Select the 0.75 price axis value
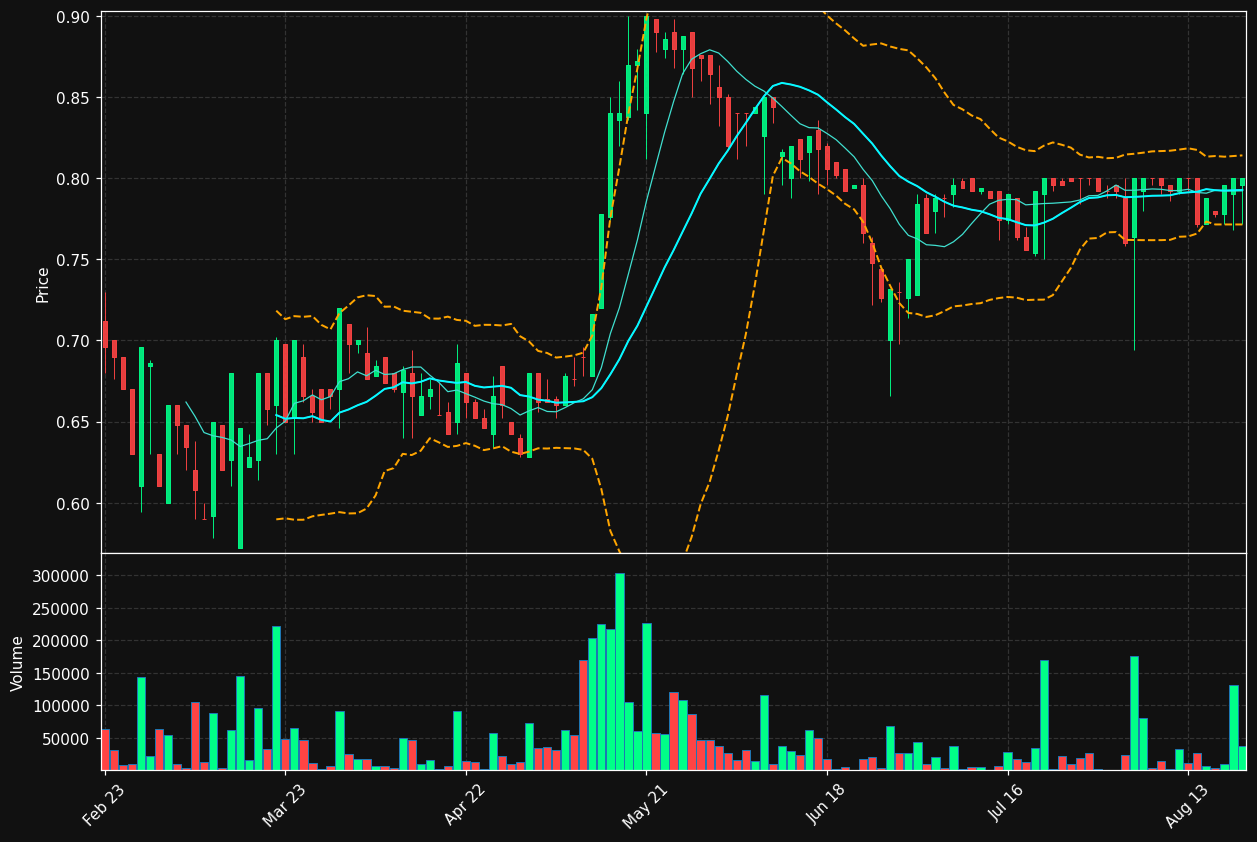Screen dimensions: 1257x842 point(74,260)
